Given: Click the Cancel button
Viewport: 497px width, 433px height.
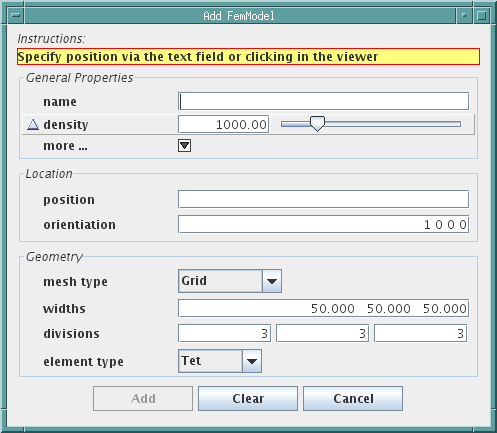Looking at the screenshot, I should [x=353, y=398].
